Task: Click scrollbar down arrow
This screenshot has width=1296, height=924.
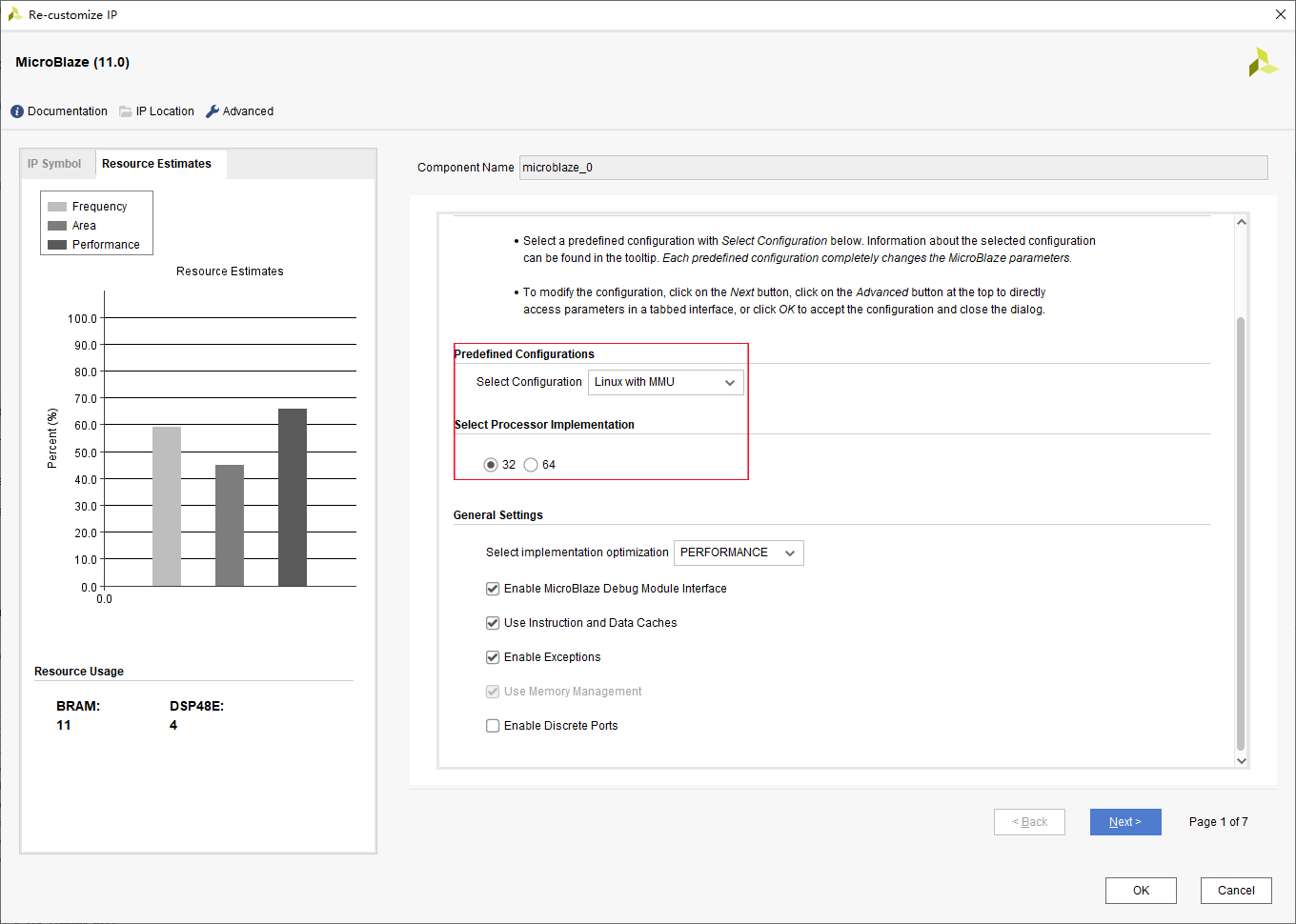Action: pyautogui.click(x=1241, y=760)
